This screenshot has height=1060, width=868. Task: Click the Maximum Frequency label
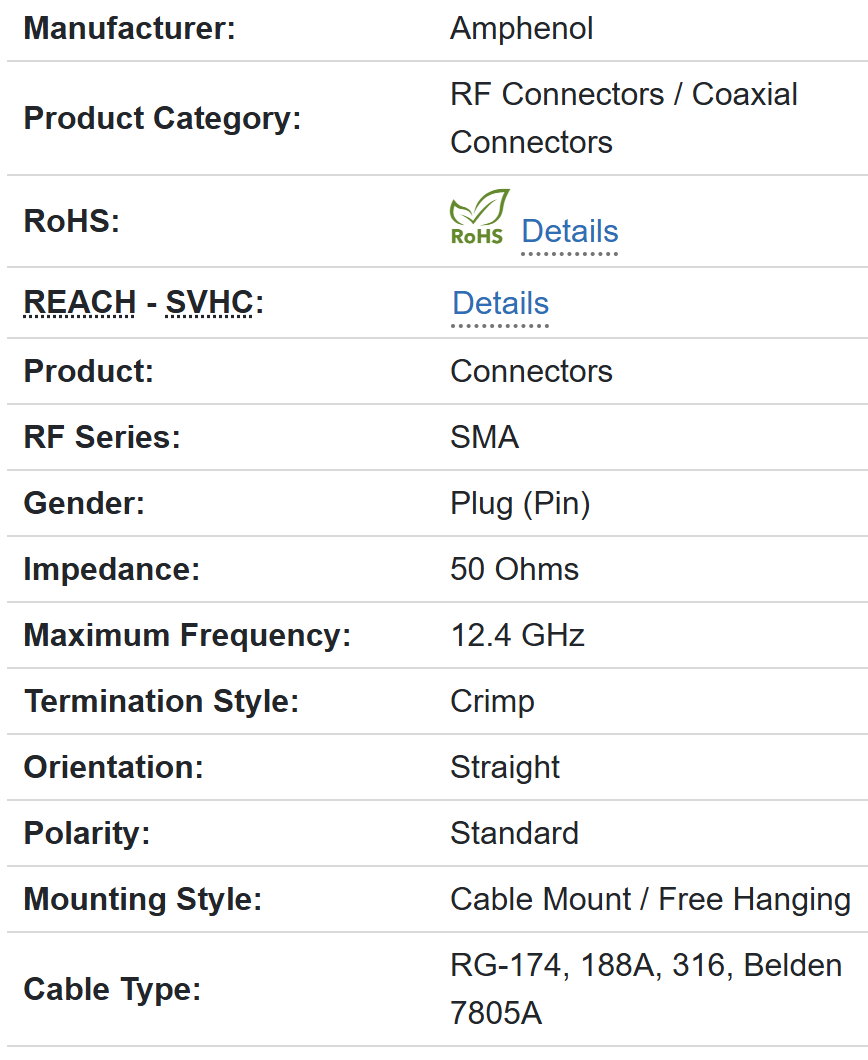187,635
